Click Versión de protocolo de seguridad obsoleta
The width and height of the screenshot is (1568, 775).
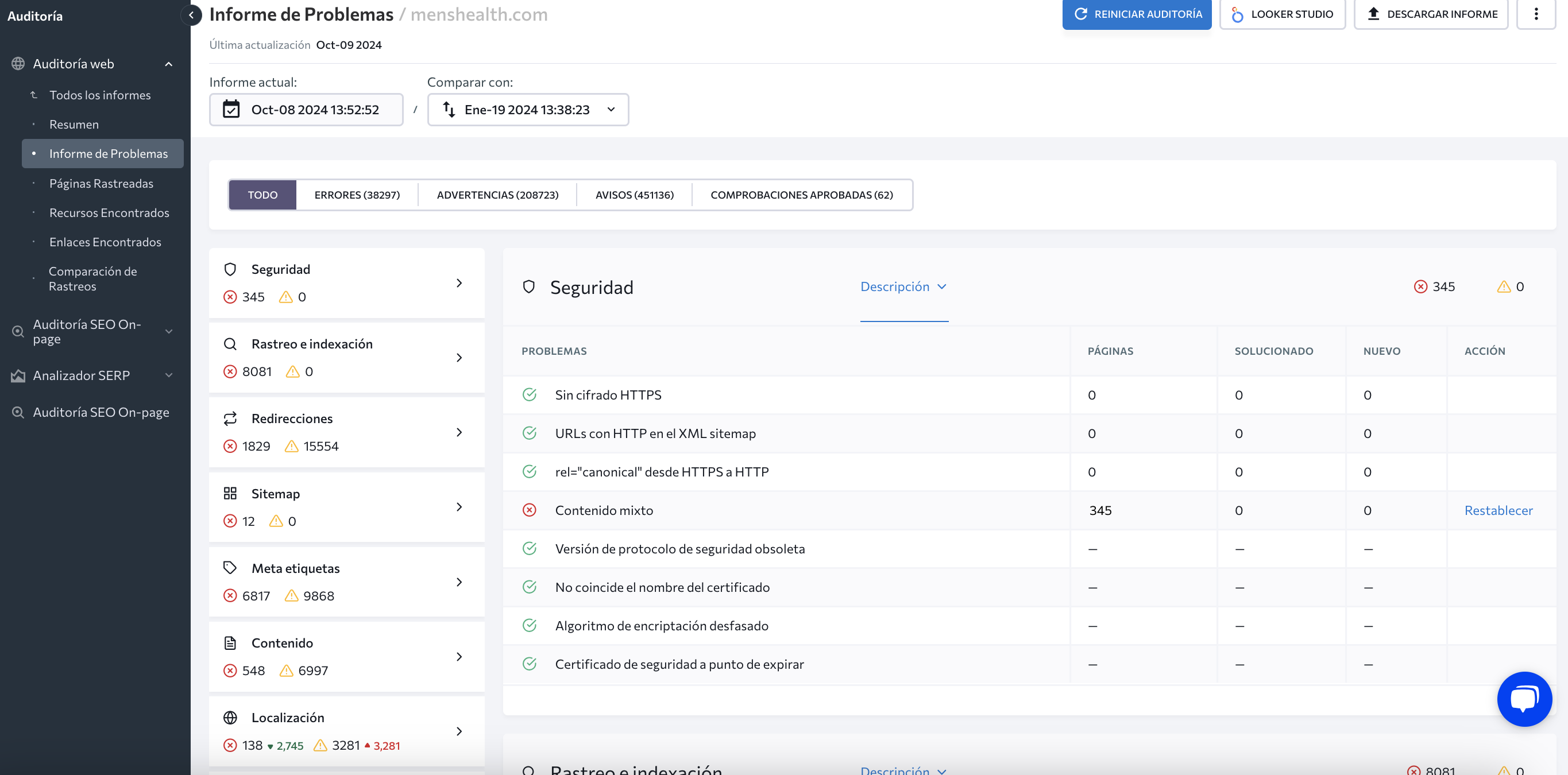coord(679,548)
